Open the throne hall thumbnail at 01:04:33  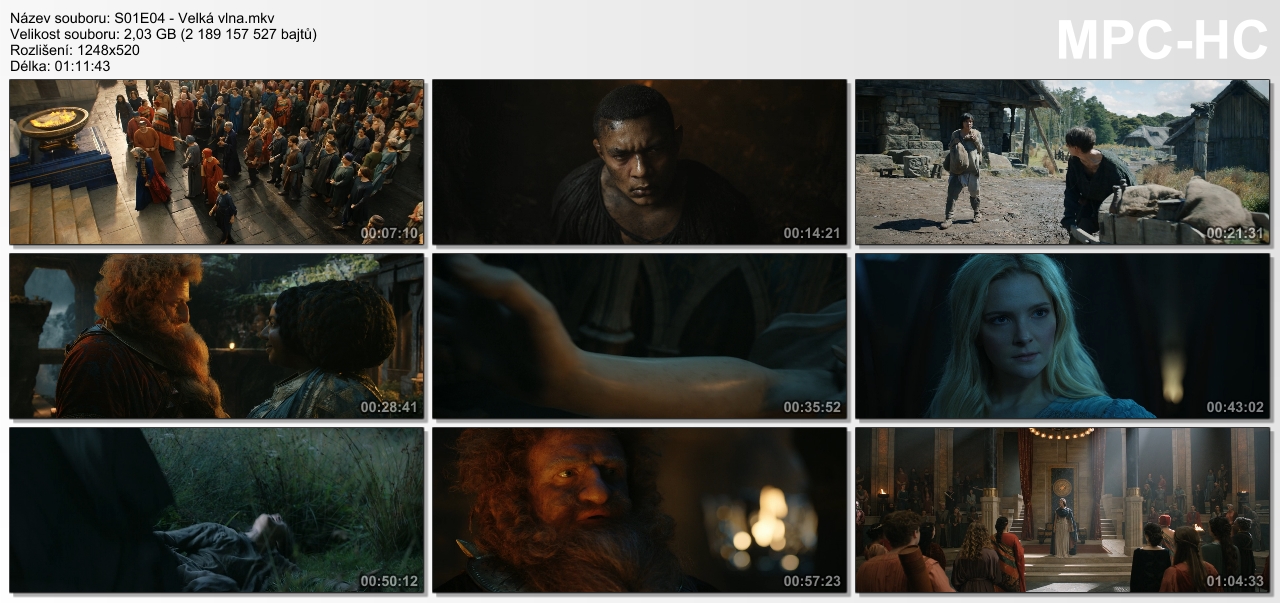tap(1062, 510)
